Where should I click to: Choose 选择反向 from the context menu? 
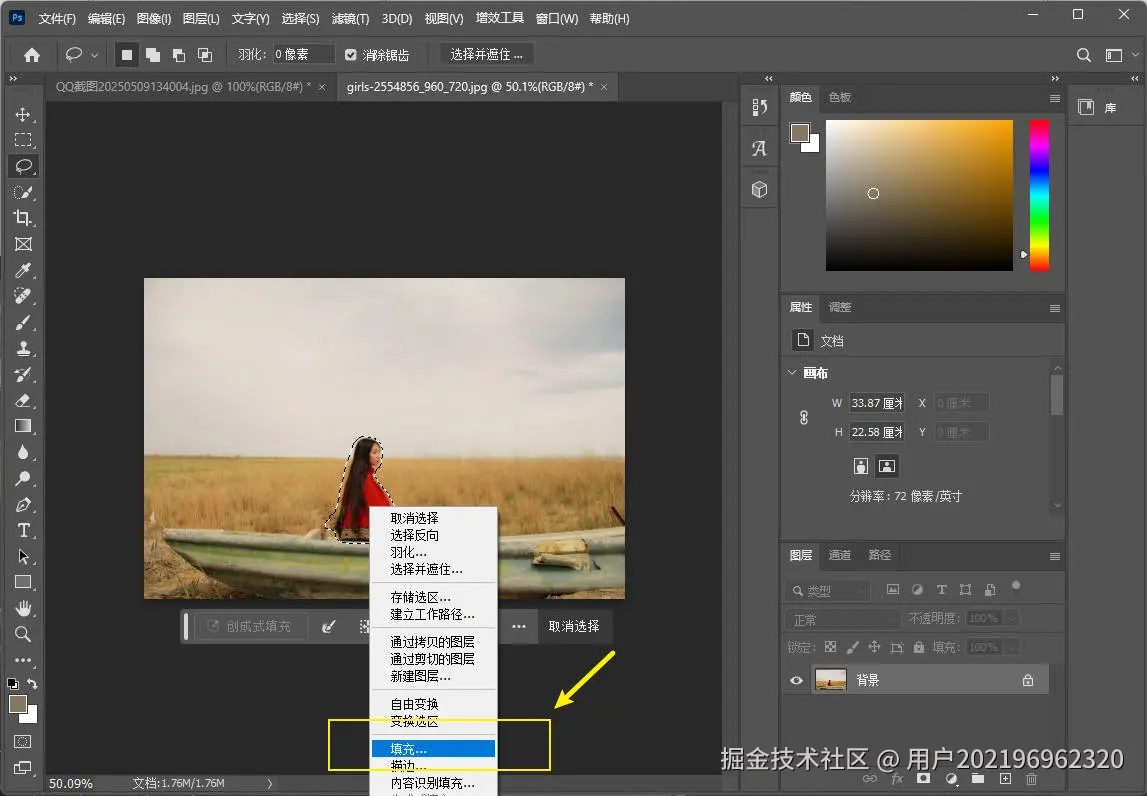(433, 535)
